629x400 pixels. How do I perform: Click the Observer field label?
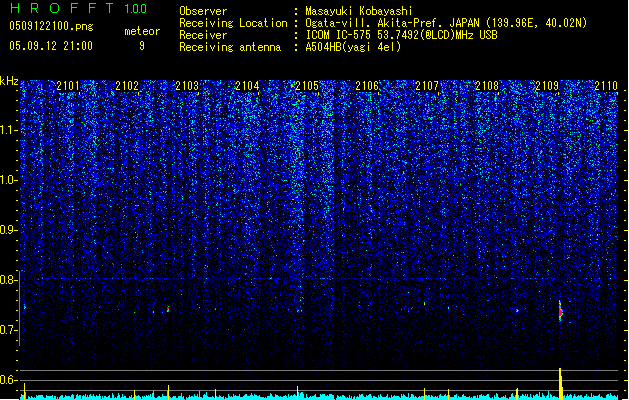(x=203, y=11)
